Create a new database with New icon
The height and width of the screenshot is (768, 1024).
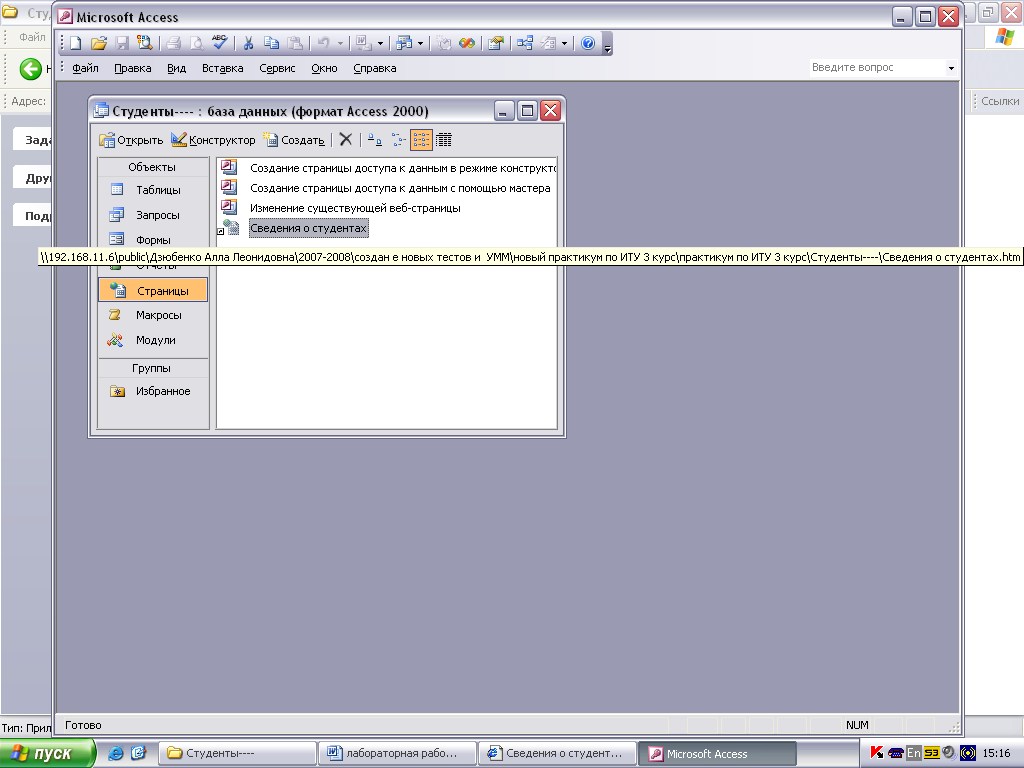(x=76, y=44)
